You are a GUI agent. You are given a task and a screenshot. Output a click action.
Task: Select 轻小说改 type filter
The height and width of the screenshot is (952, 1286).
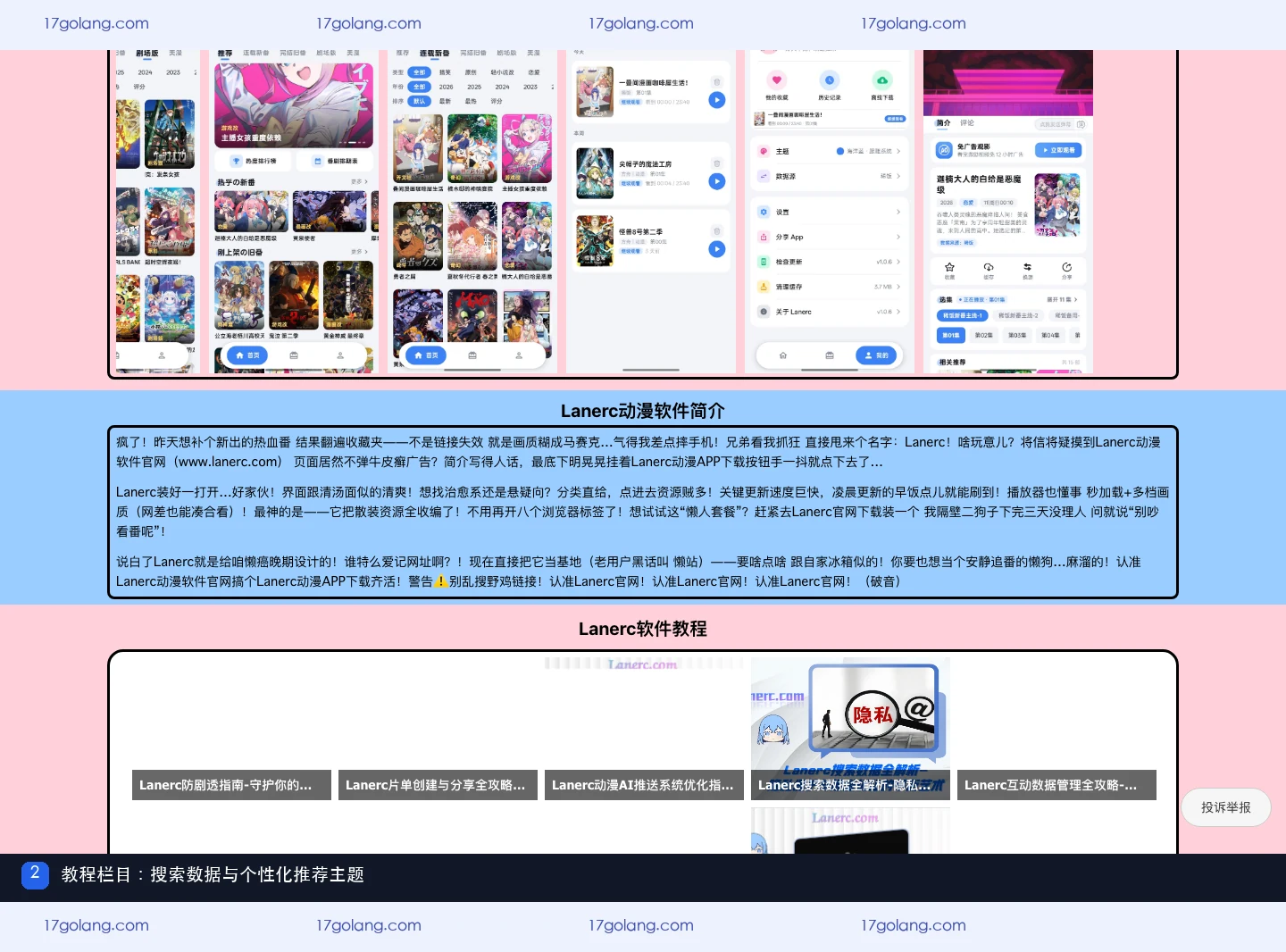click(x=503, y=72)
